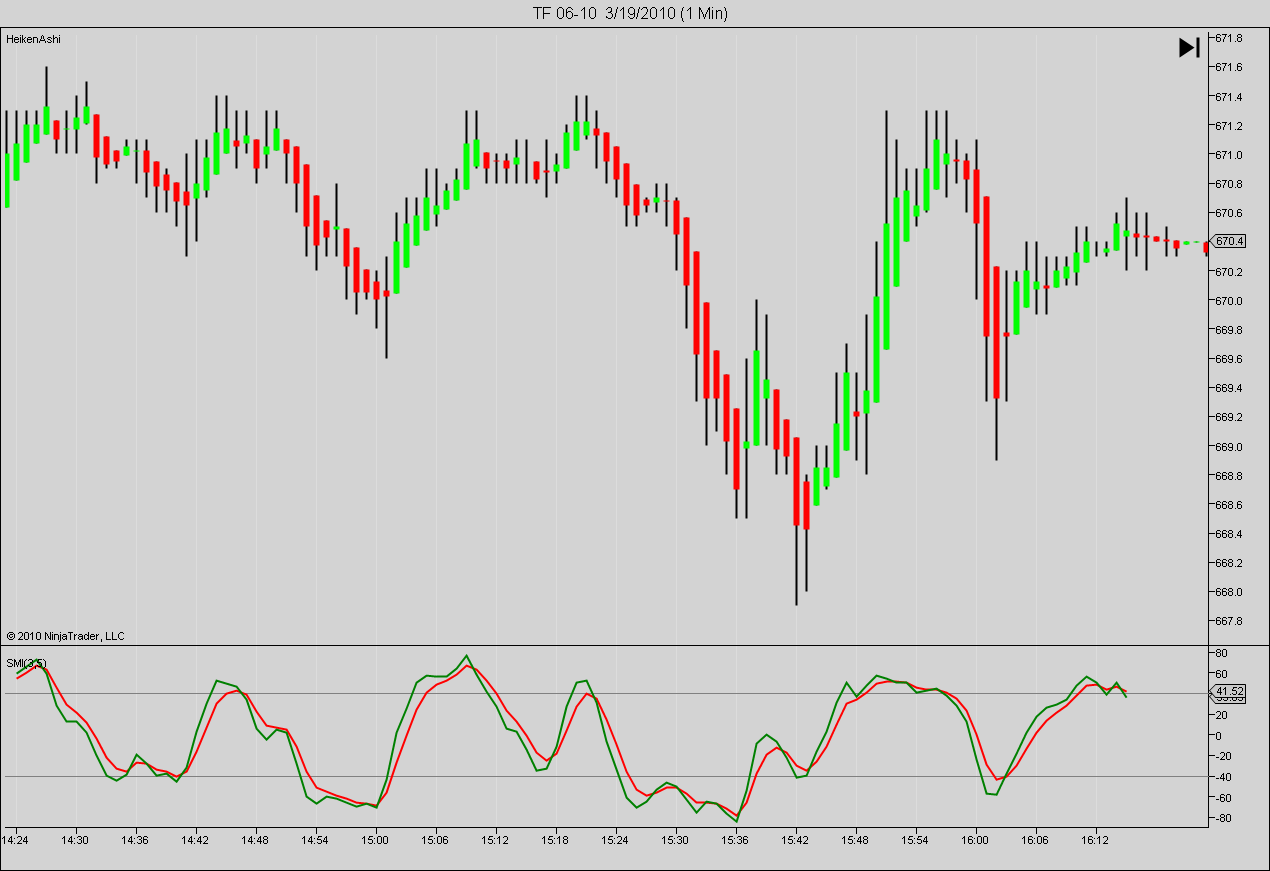Viewport: 1270px width, 871px height.
Task: Click the 14:36 time axis label
Action: click(136, 840)
